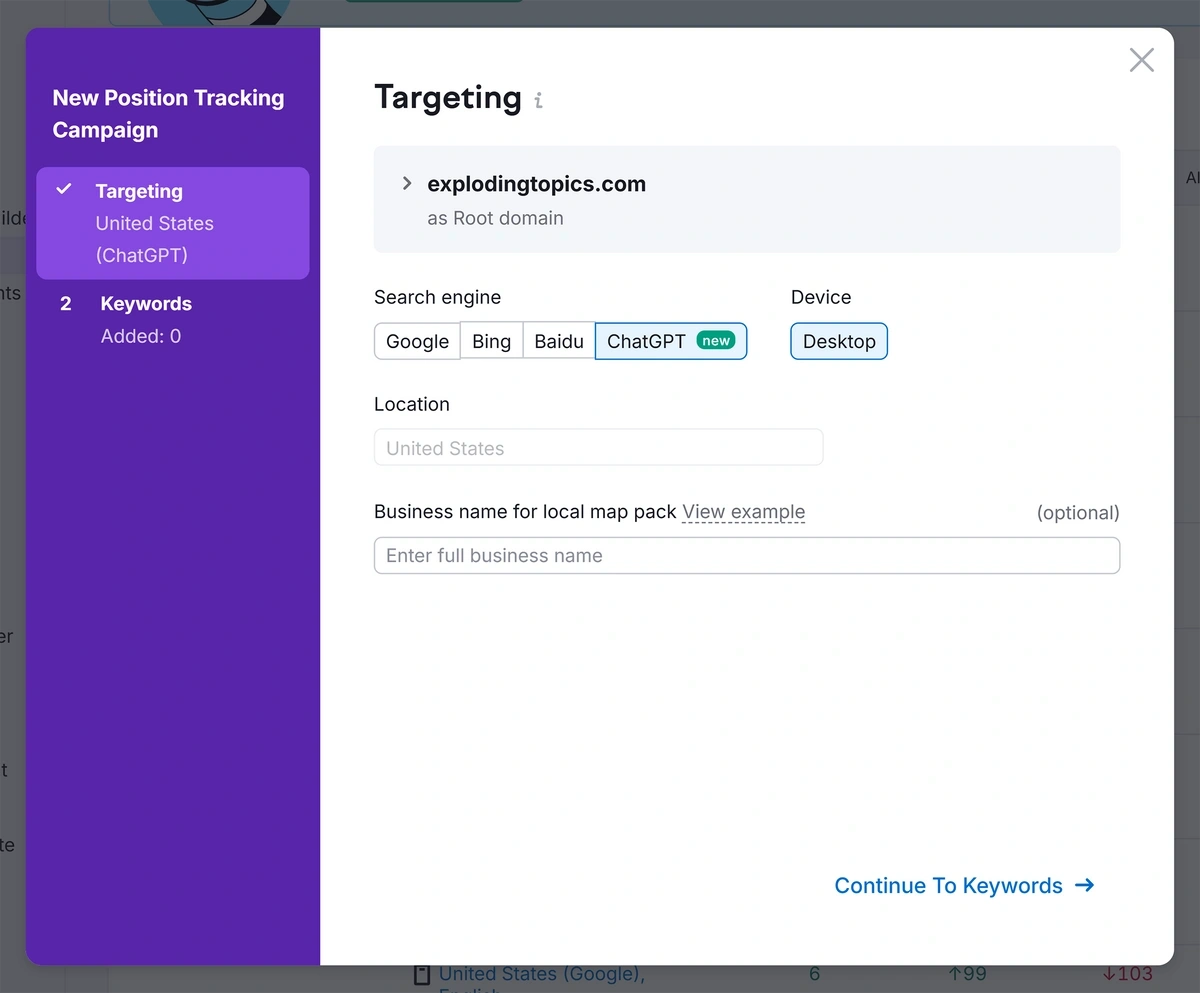Expand the explodingtopics.com domain chevron

(x=407, y=183)
